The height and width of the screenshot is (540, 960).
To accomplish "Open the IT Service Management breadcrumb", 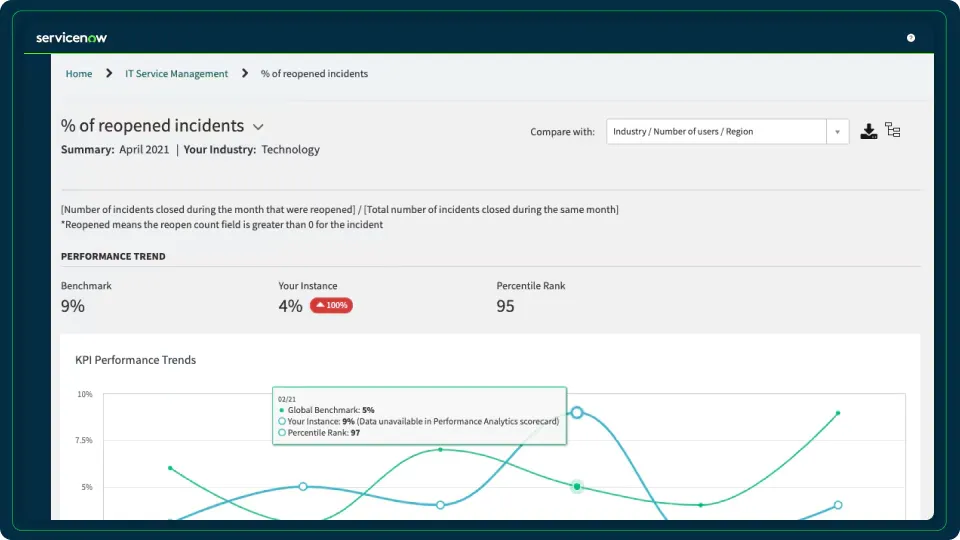I will click(176, 73).
